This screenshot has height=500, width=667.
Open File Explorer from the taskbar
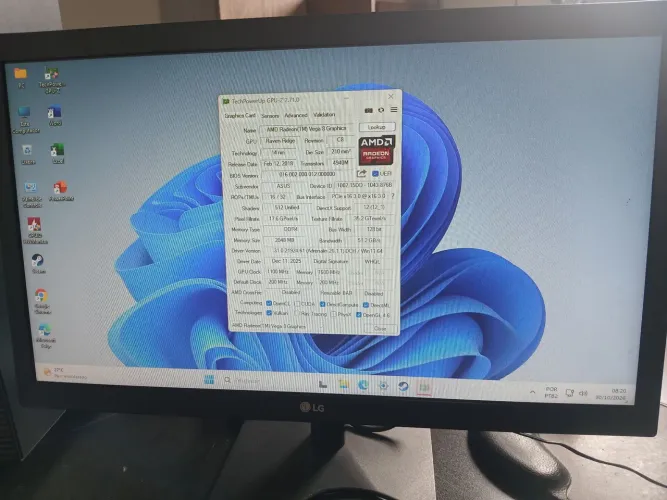coord(343,384)
